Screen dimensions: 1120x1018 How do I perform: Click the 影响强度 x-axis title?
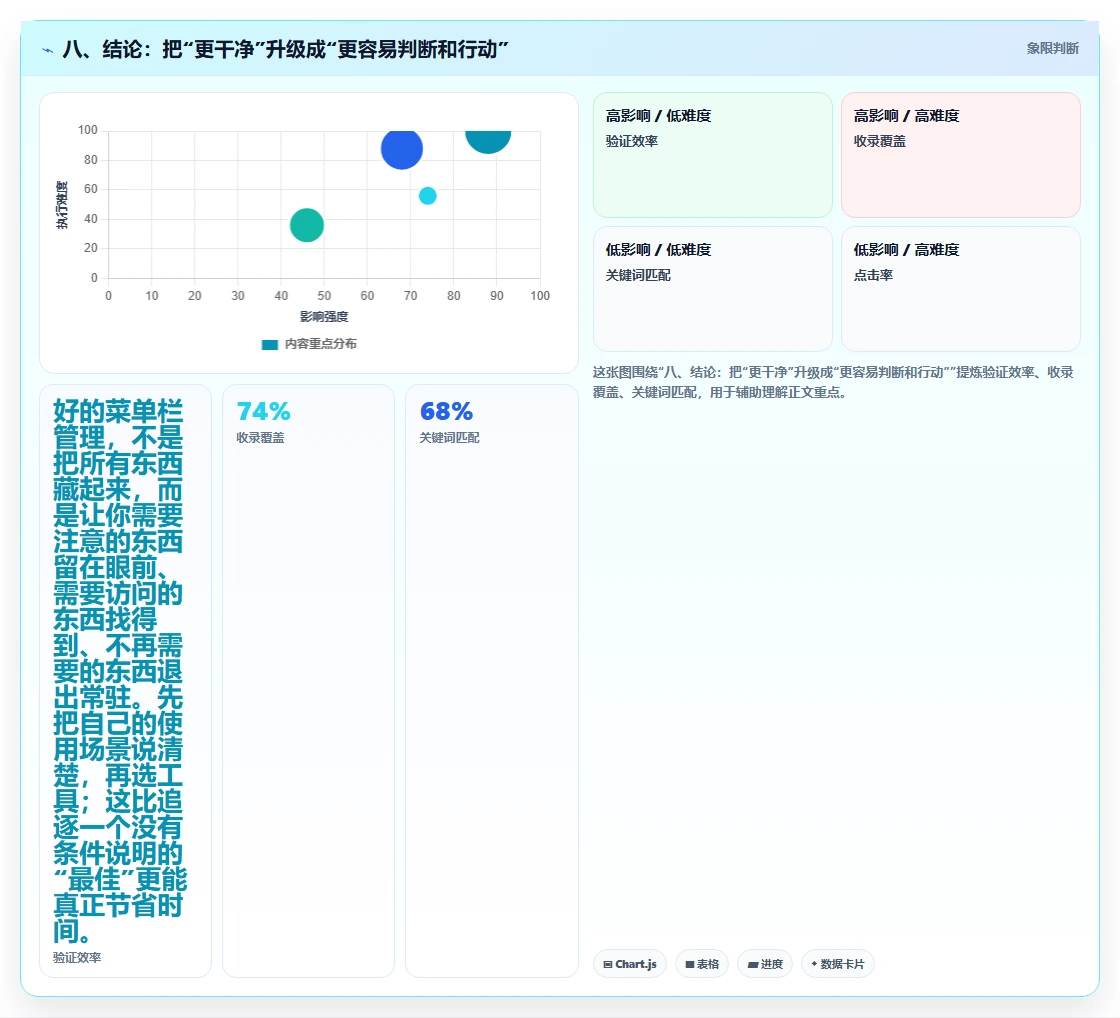point(324,316)
